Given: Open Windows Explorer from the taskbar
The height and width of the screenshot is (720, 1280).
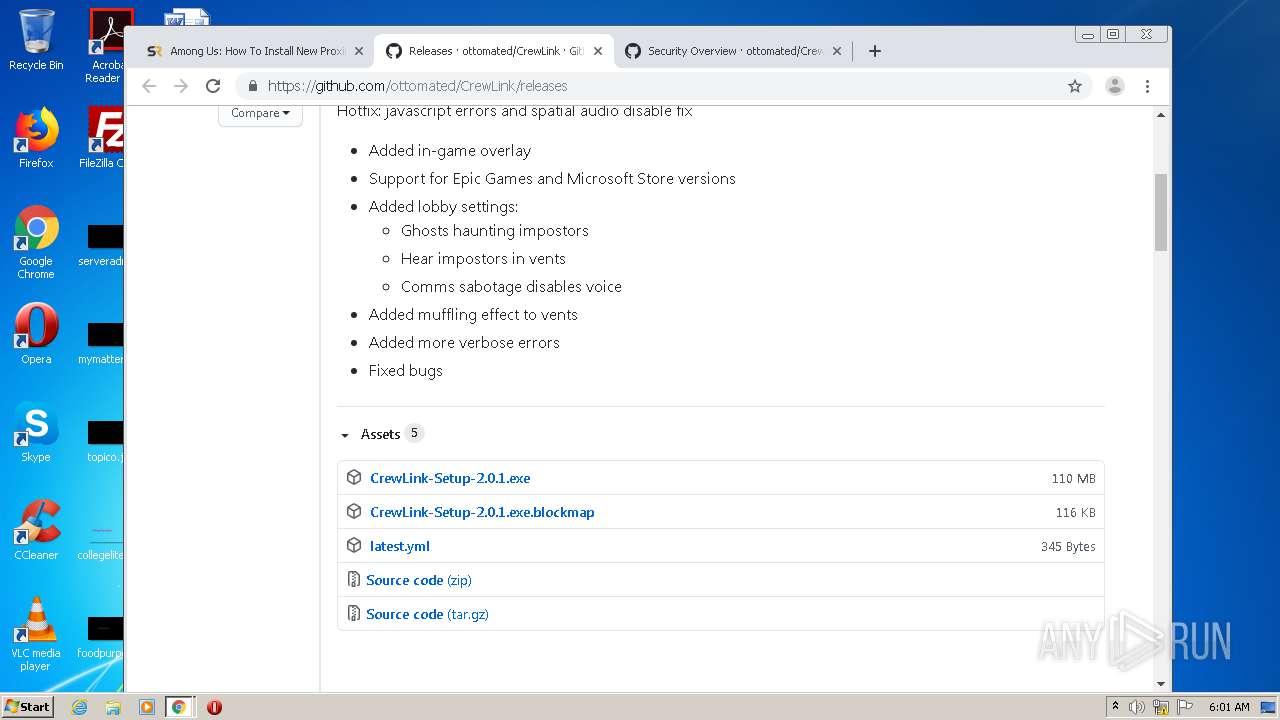Looking at the screenshot, I should 113,707.
